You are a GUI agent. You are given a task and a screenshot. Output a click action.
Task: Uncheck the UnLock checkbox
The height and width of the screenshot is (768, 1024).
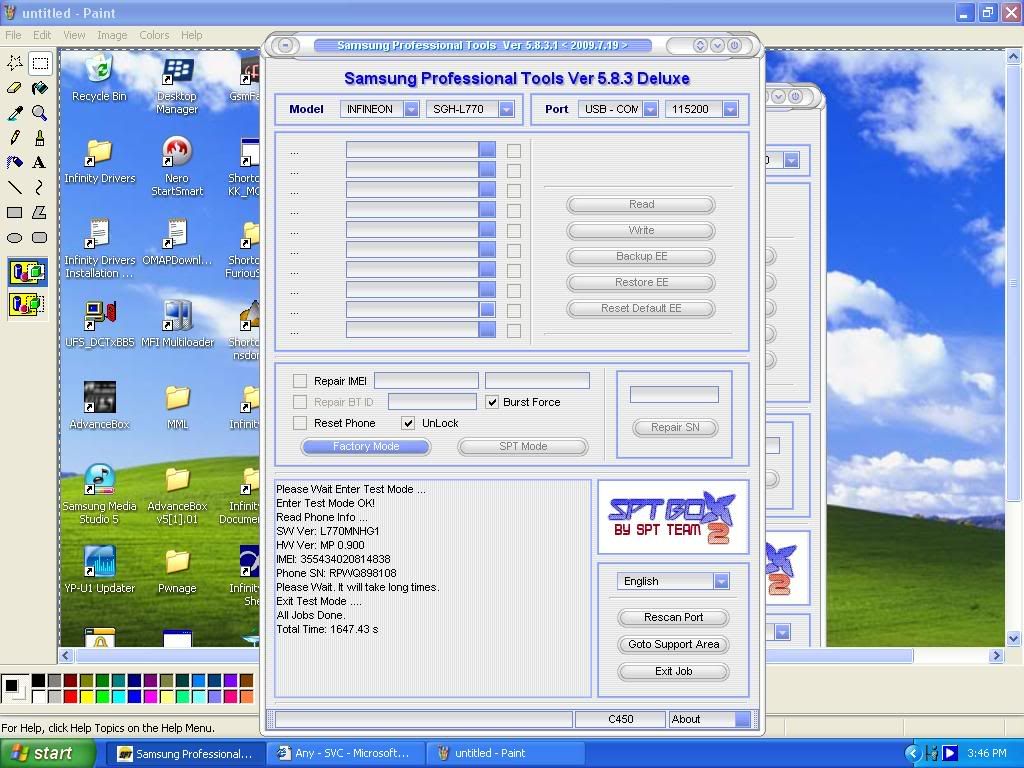point(408,423)
